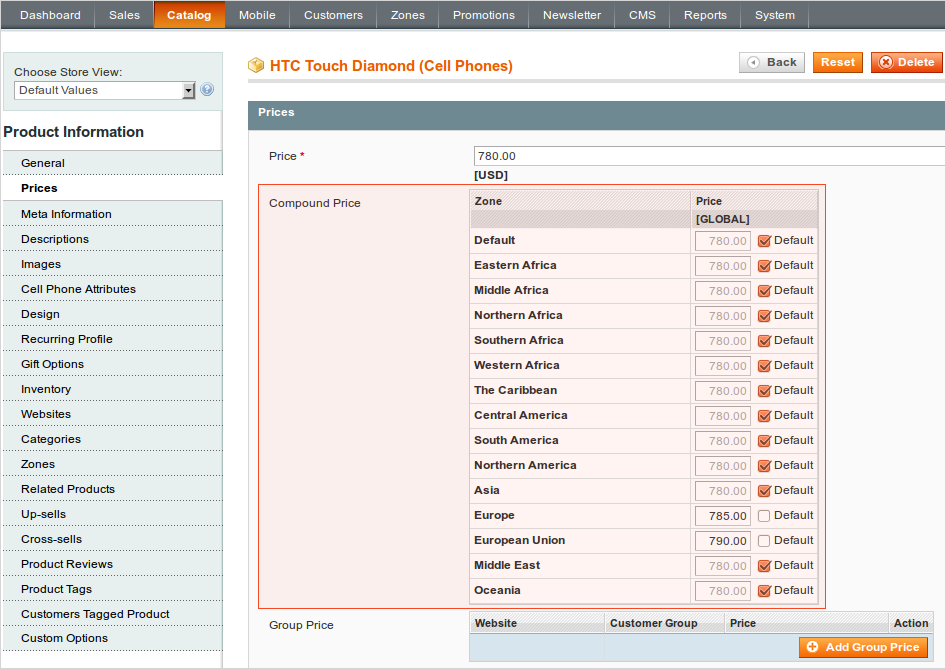Open the Customers Tagged Product tab
946x669 pixels.
coord(113,614)
